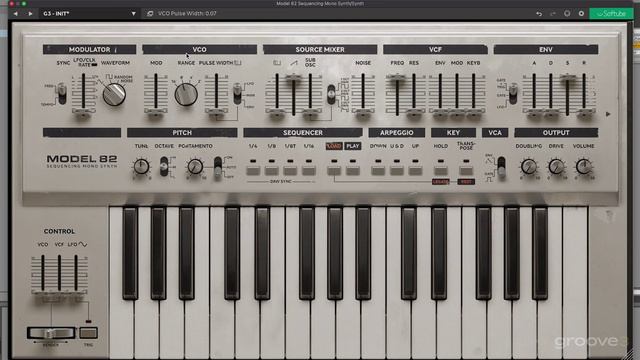Image resolution: width=640 pixels, height=360 pixels.
Task: Adjust the envelope Attack (A) slider
Action: coord(534,112)
